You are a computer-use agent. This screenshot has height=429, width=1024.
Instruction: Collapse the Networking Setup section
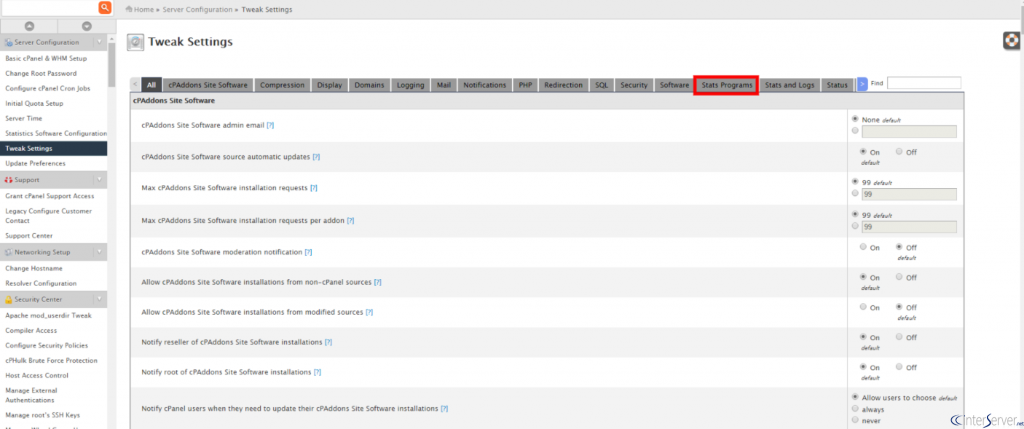[x=99, y=252]
